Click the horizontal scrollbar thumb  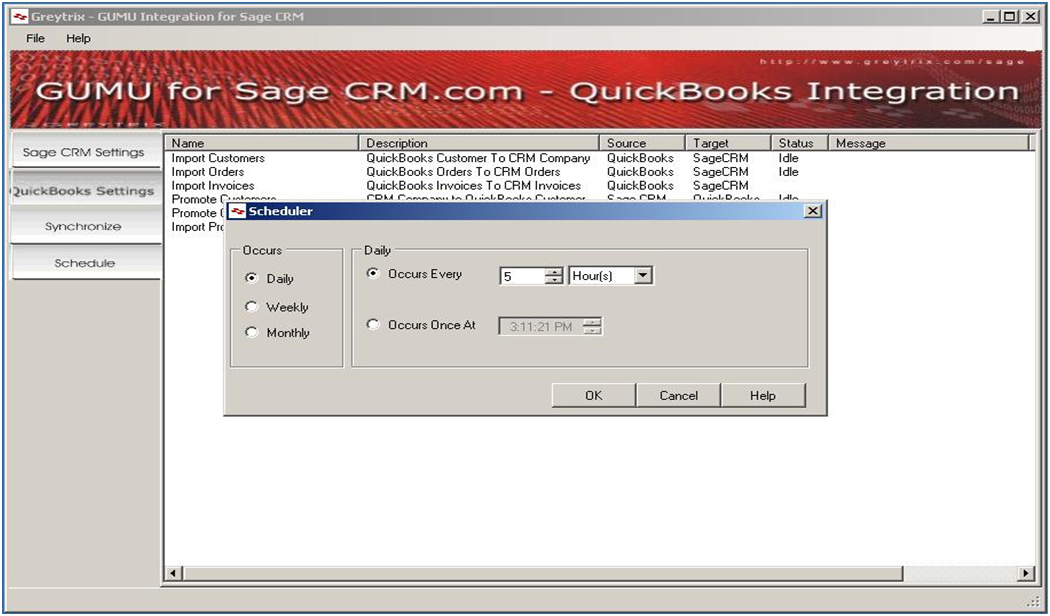pyautogui.click(x=542, y=573)
